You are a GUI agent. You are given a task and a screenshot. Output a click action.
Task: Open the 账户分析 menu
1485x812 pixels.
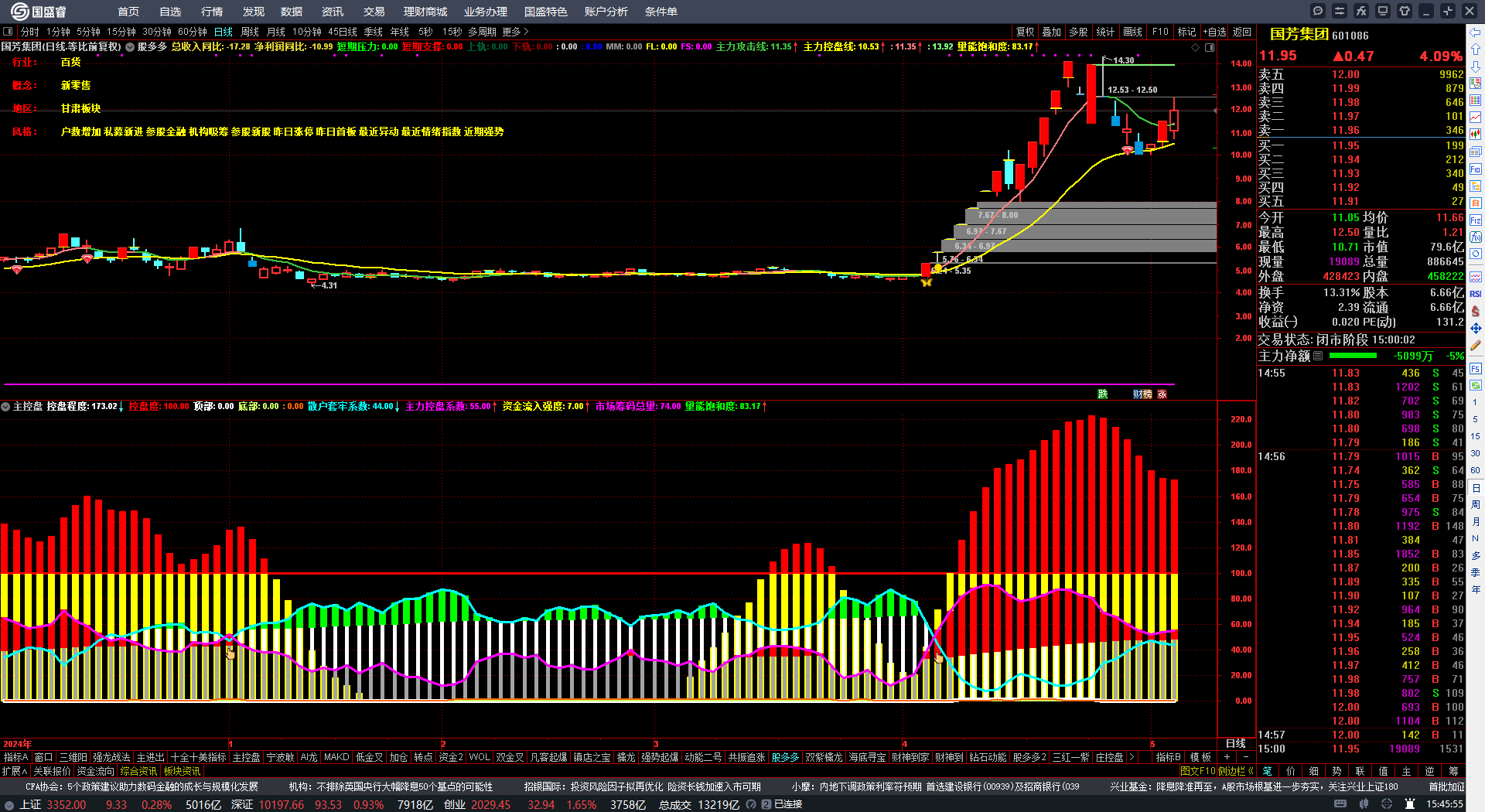[x=606, y=12]
